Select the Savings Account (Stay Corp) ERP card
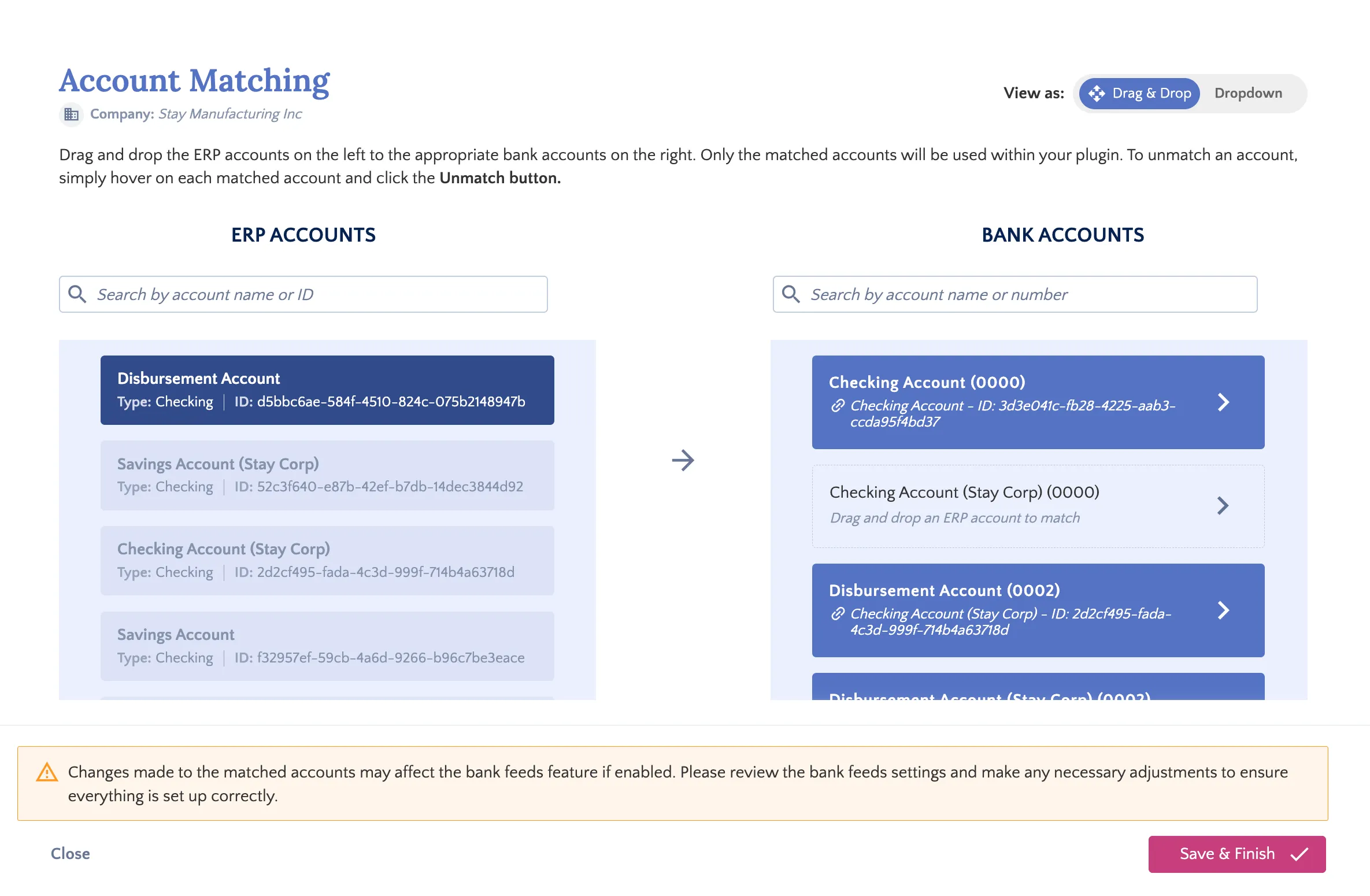Screen dimensions: 1370x896 click(327, 475)
